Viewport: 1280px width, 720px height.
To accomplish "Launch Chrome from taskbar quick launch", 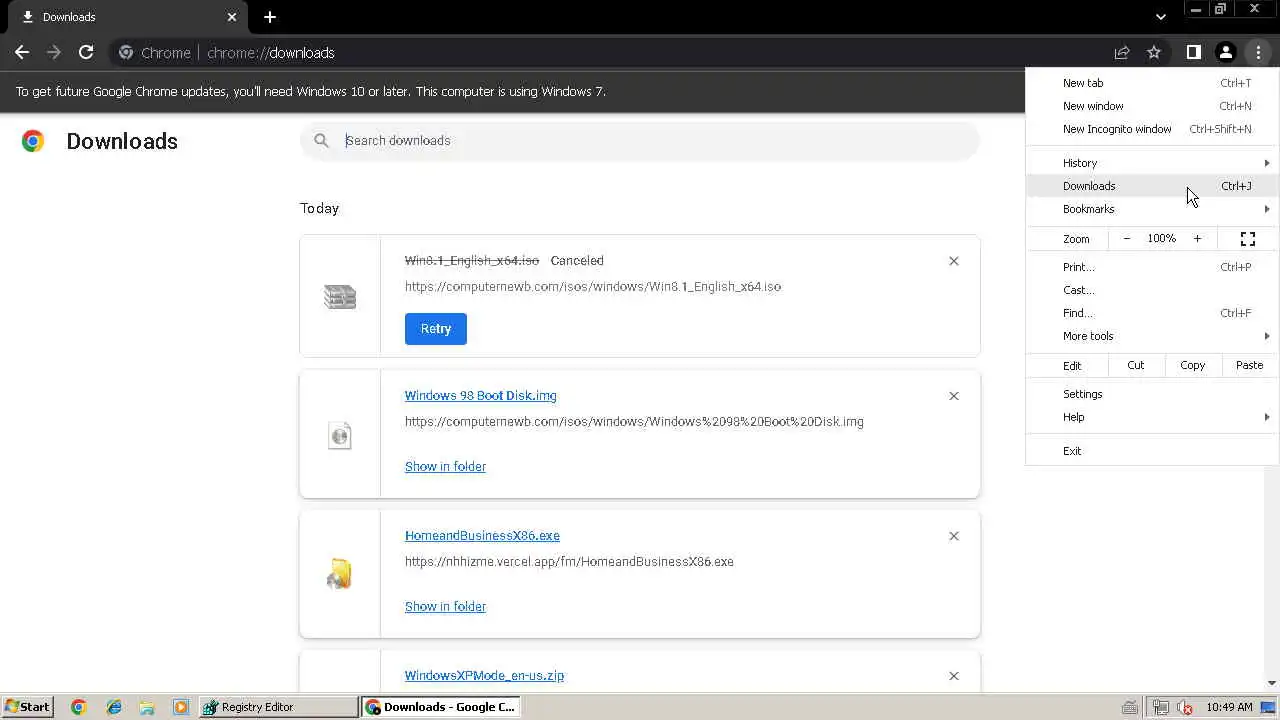I will tap(79, 707).
